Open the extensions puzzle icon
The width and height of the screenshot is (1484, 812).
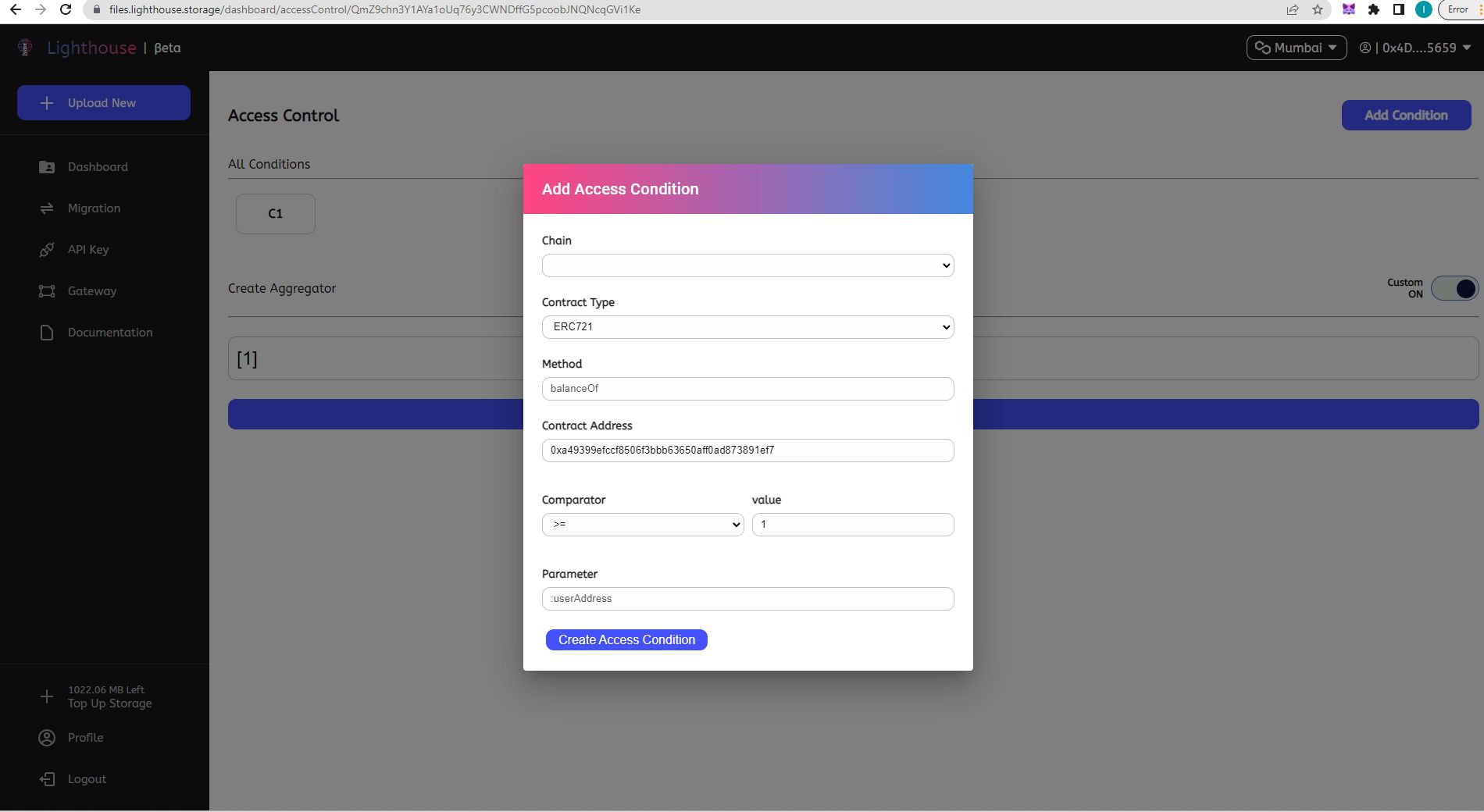click(x=1374, y=9)
